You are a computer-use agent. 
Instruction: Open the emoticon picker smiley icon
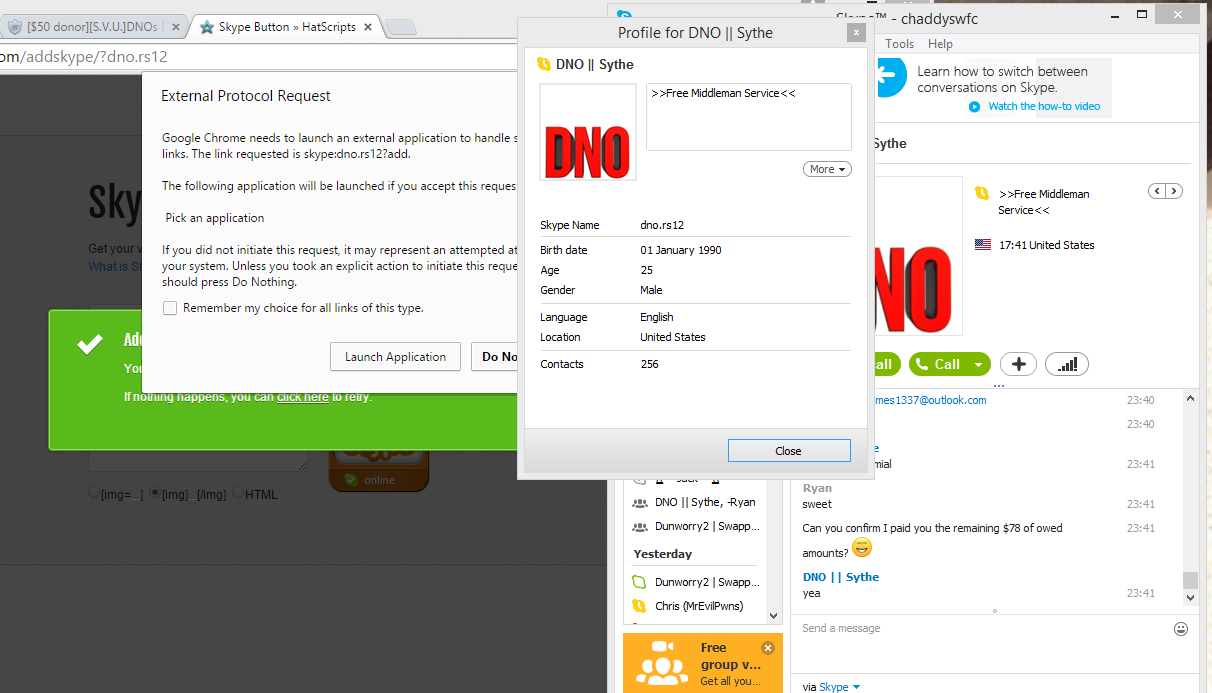tap(1181, 629)
